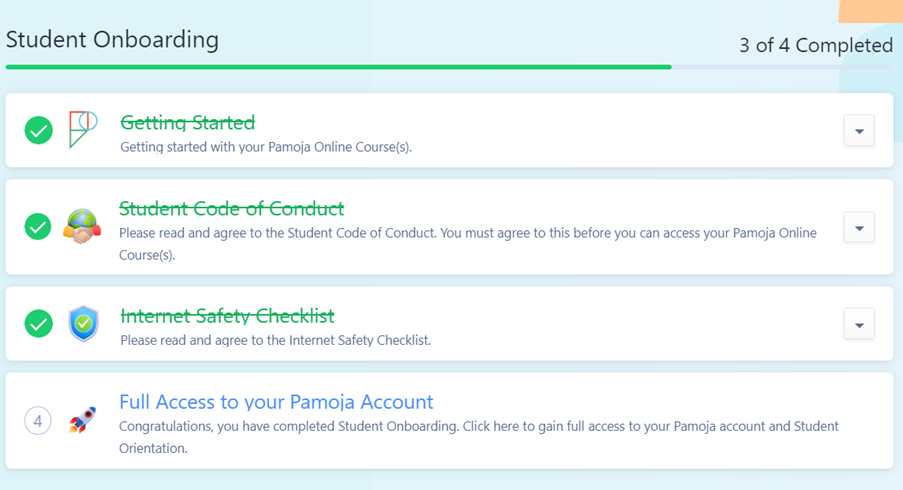This screenshot has width=903, height=490.
Task: Click green checkmark beside Internet Safety Checklist
Action: point(39,324)
